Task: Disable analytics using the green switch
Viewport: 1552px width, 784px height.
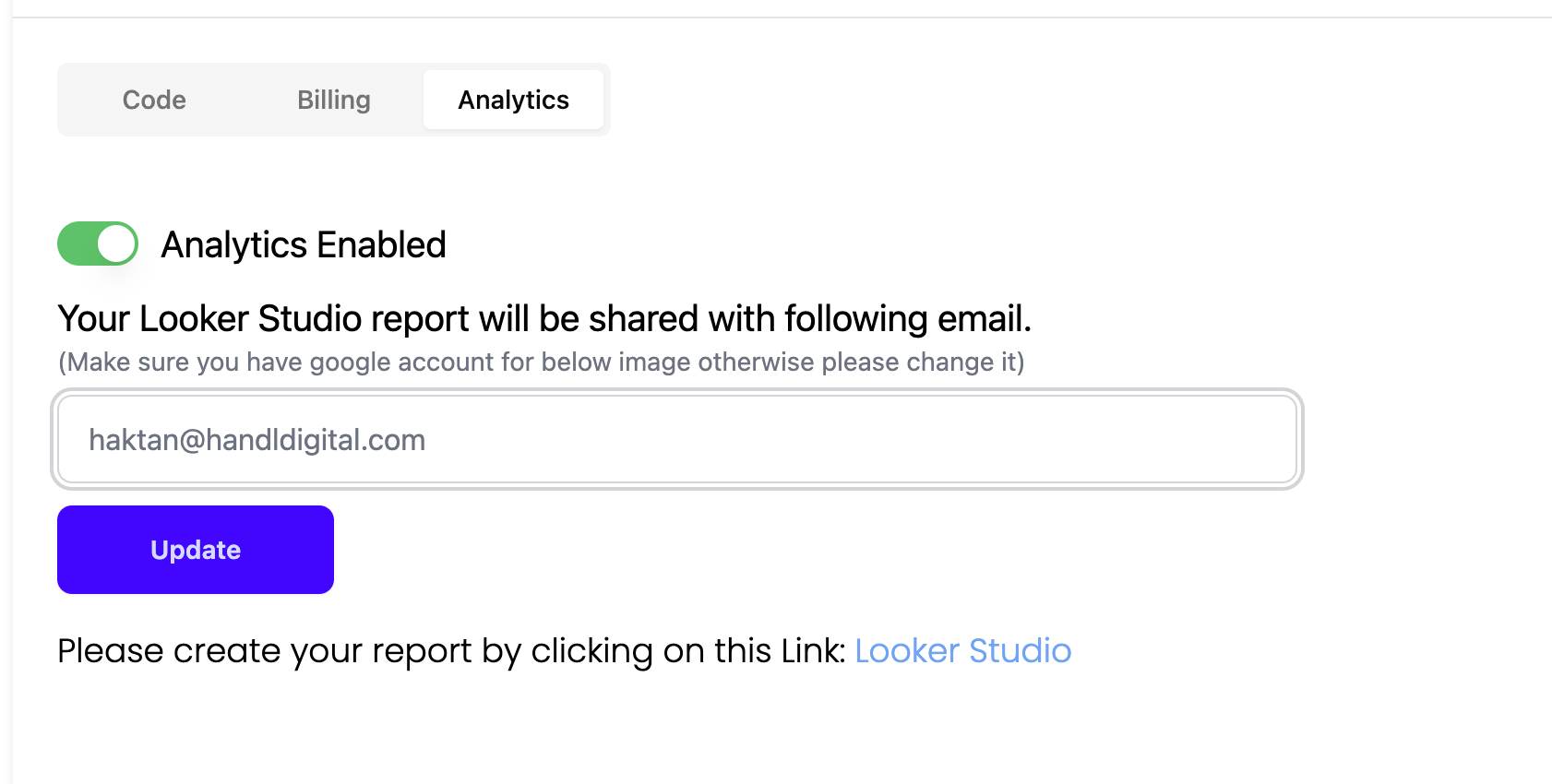Action: (98, 244)
